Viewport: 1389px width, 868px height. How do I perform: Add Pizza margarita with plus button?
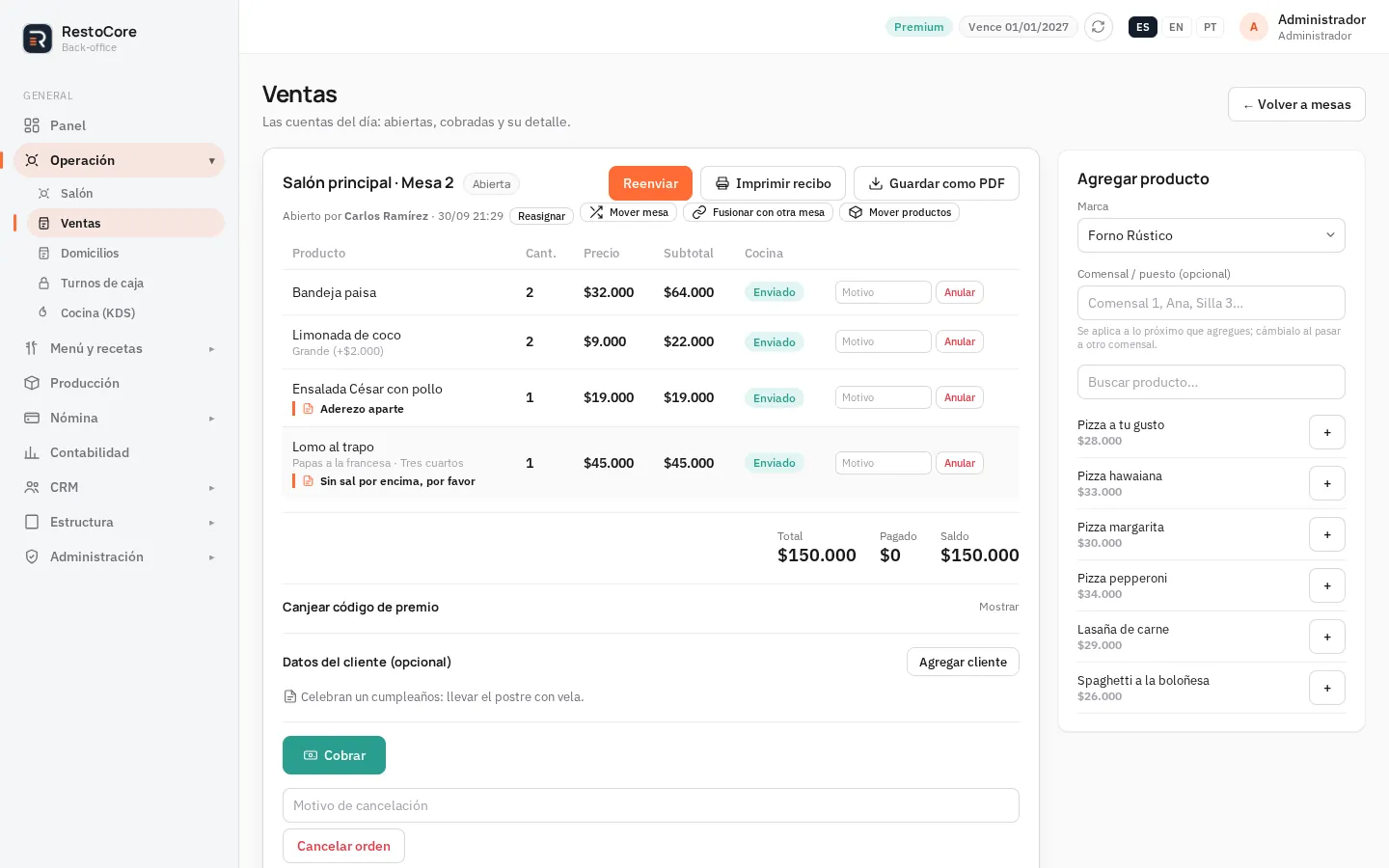pos(1327,534)
